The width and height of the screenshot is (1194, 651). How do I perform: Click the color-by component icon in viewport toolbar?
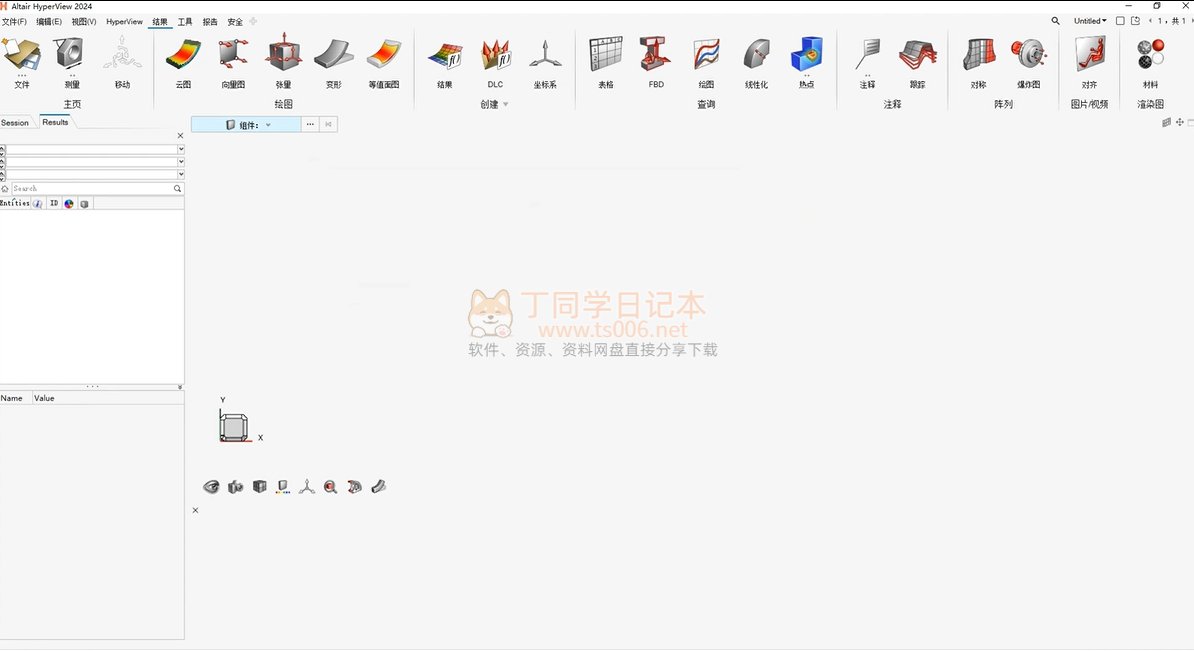pos(283,487)
